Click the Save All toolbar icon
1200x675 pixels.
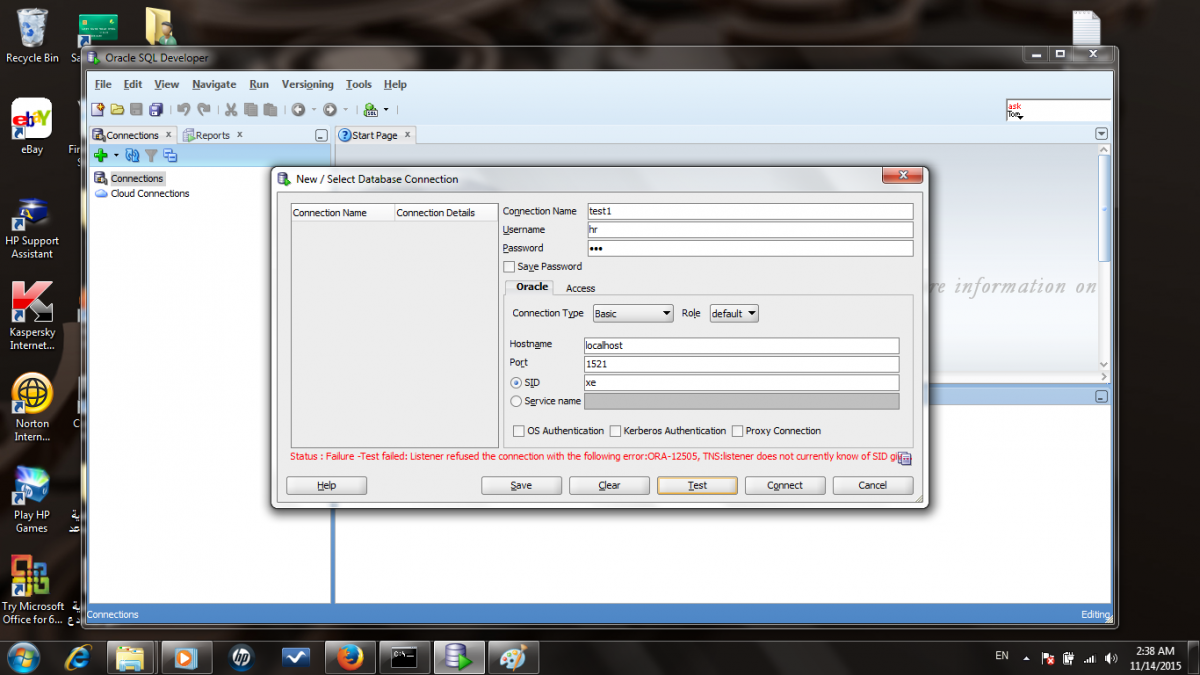point(156,110)
